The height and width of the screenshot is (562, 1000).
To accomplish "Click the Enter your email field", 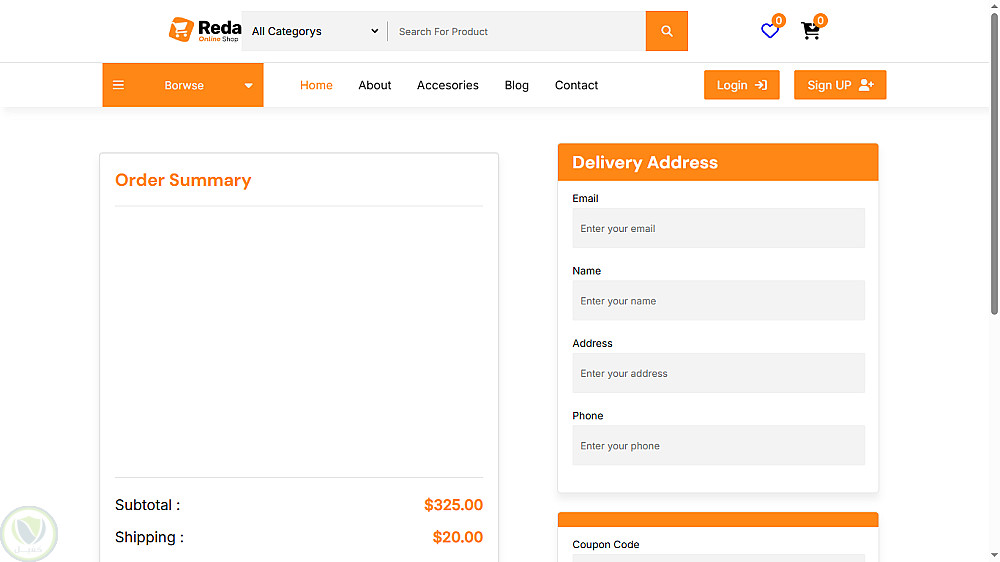I will pyautogui.click(x=718, y=228).
